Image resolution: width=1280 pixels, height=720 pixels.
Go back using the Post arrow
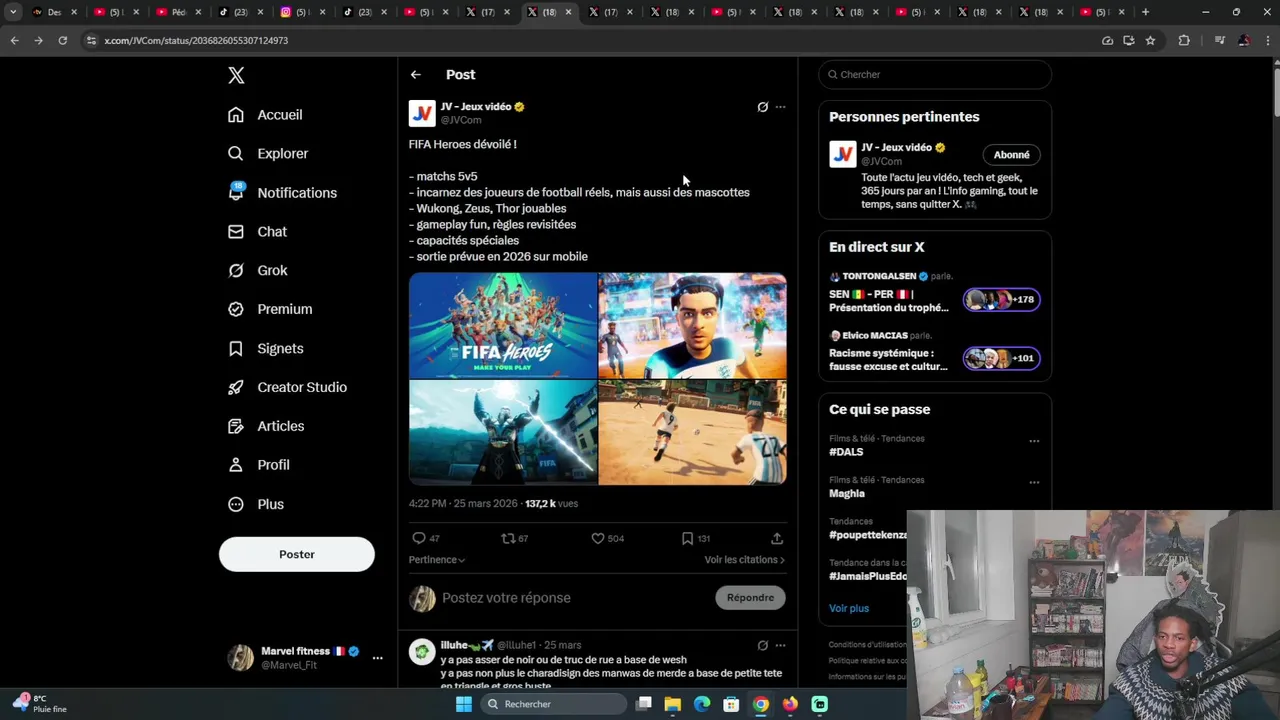tap(416, 75)
